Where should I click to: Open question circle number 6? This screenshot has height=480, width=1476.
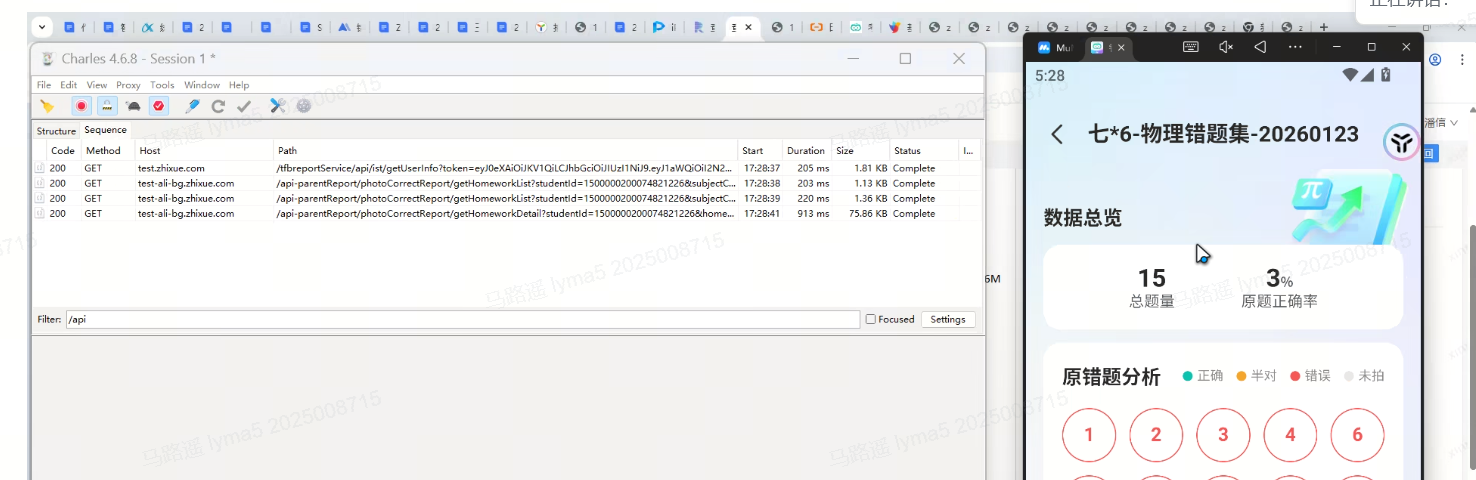[1357, 435]
